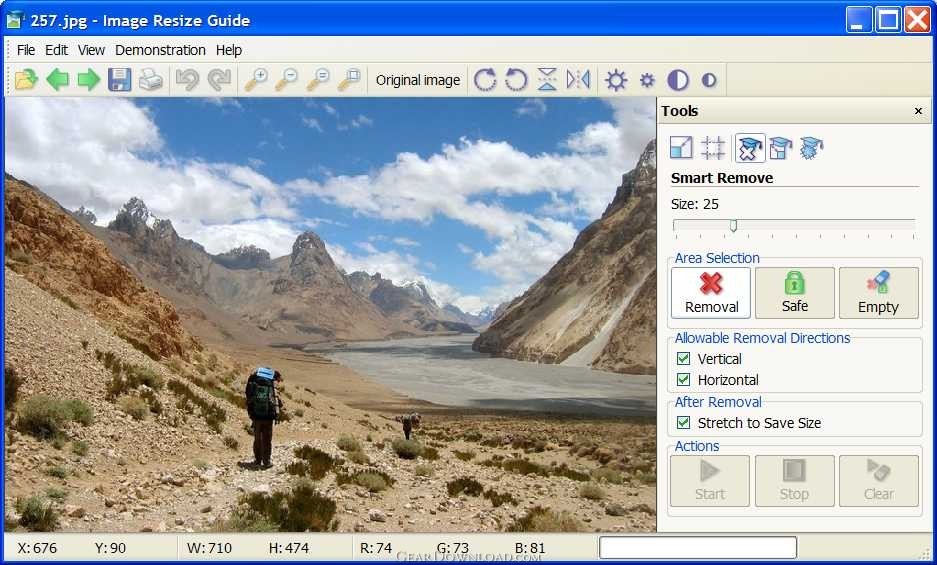The width and height of the screenshot is (937, 565).
Task: Click the Smart Remove heading text
Action: pos(722,178)
